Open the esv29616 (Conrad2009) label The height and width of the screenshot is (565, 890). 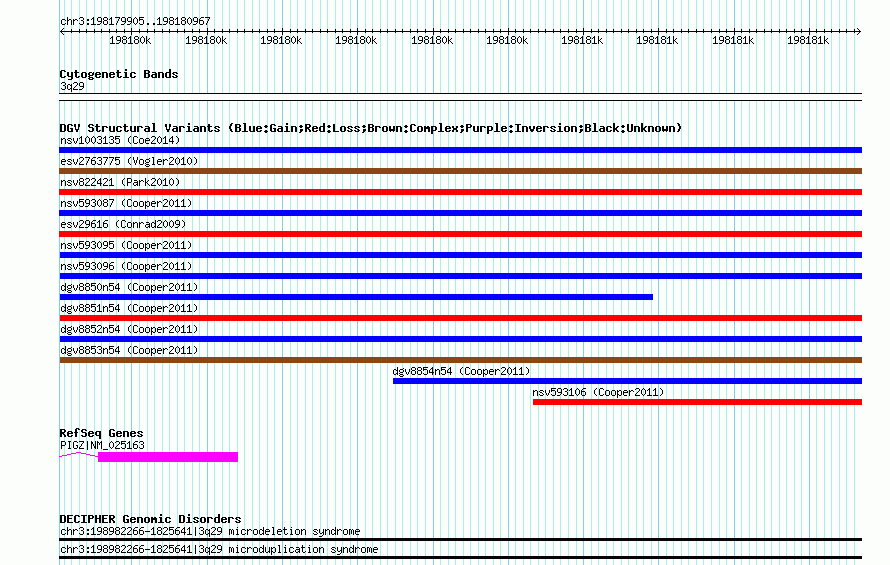[x=123, y=224]
